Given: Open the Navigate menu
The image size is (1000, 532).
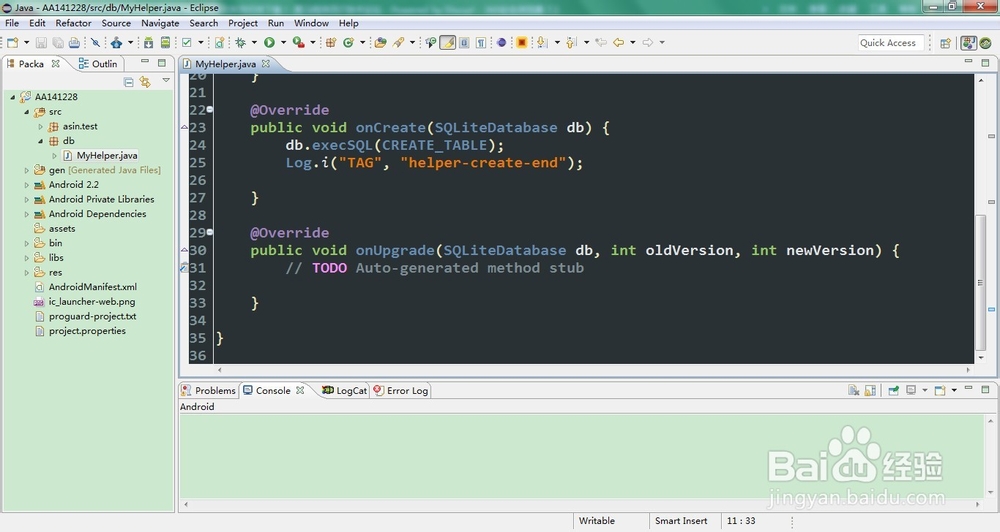Looking at the screenshot, I should click(160, 23).
